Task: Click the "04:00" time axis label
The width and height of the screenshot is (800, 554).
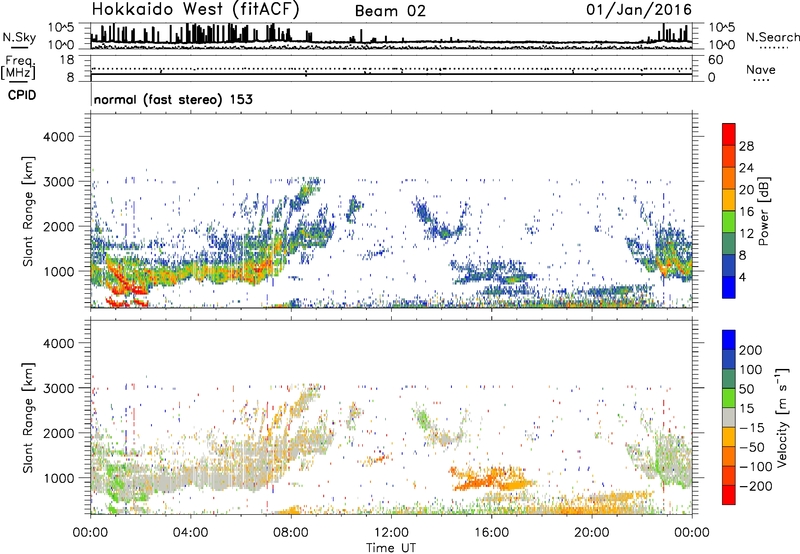Action: point(190,533)
